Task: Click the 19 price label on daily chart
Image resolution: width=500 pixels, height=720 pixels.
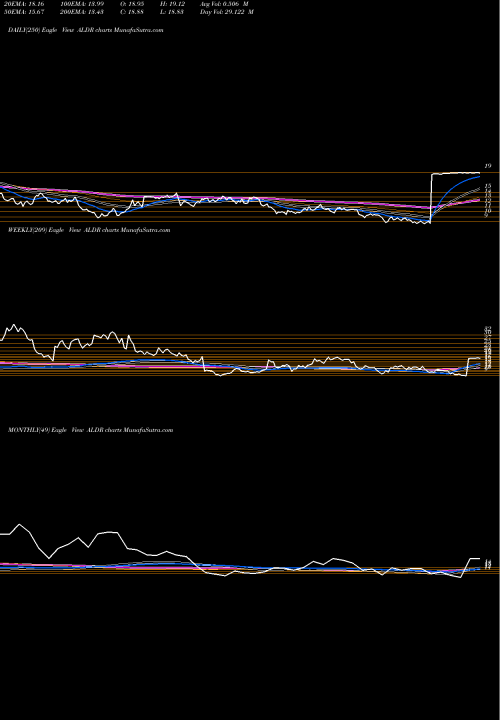Action: (488, 166)
